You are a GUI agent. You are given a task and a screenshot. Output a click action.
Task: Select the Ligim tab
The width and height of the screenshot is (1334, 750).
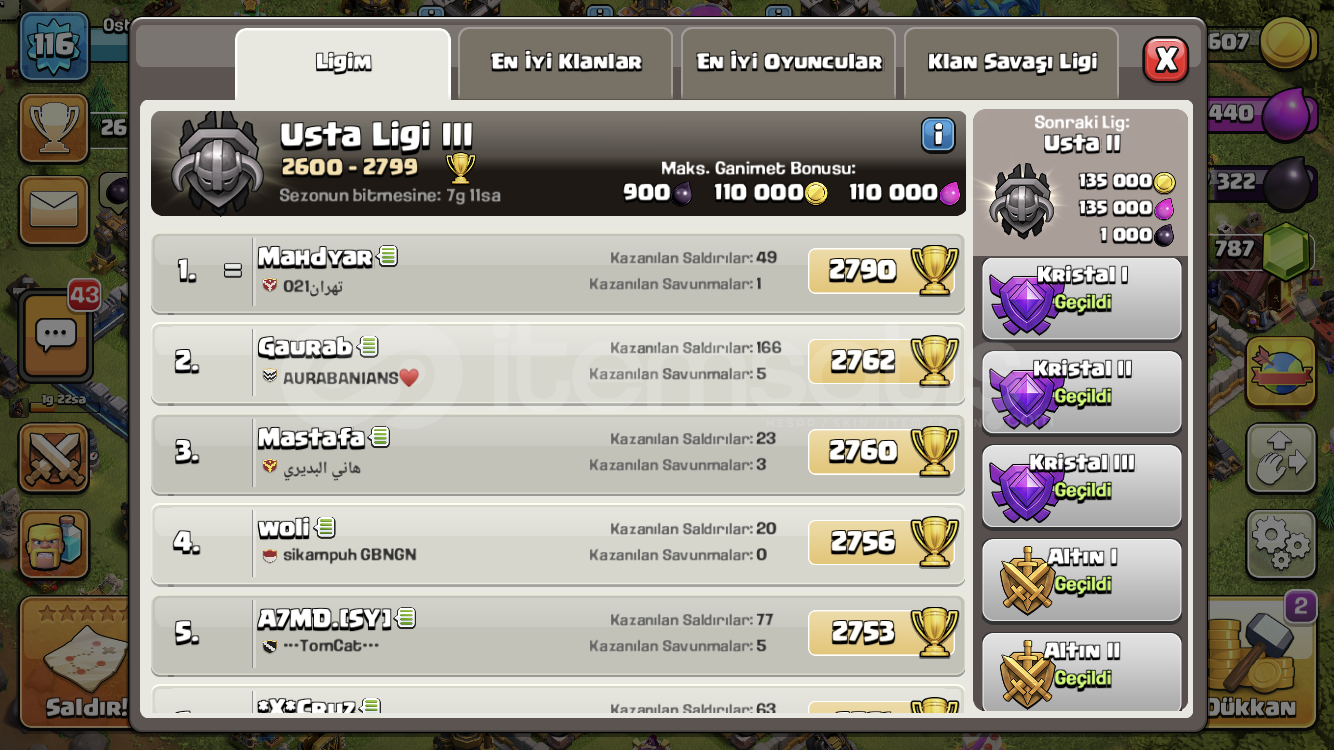(x=343, y=64)
